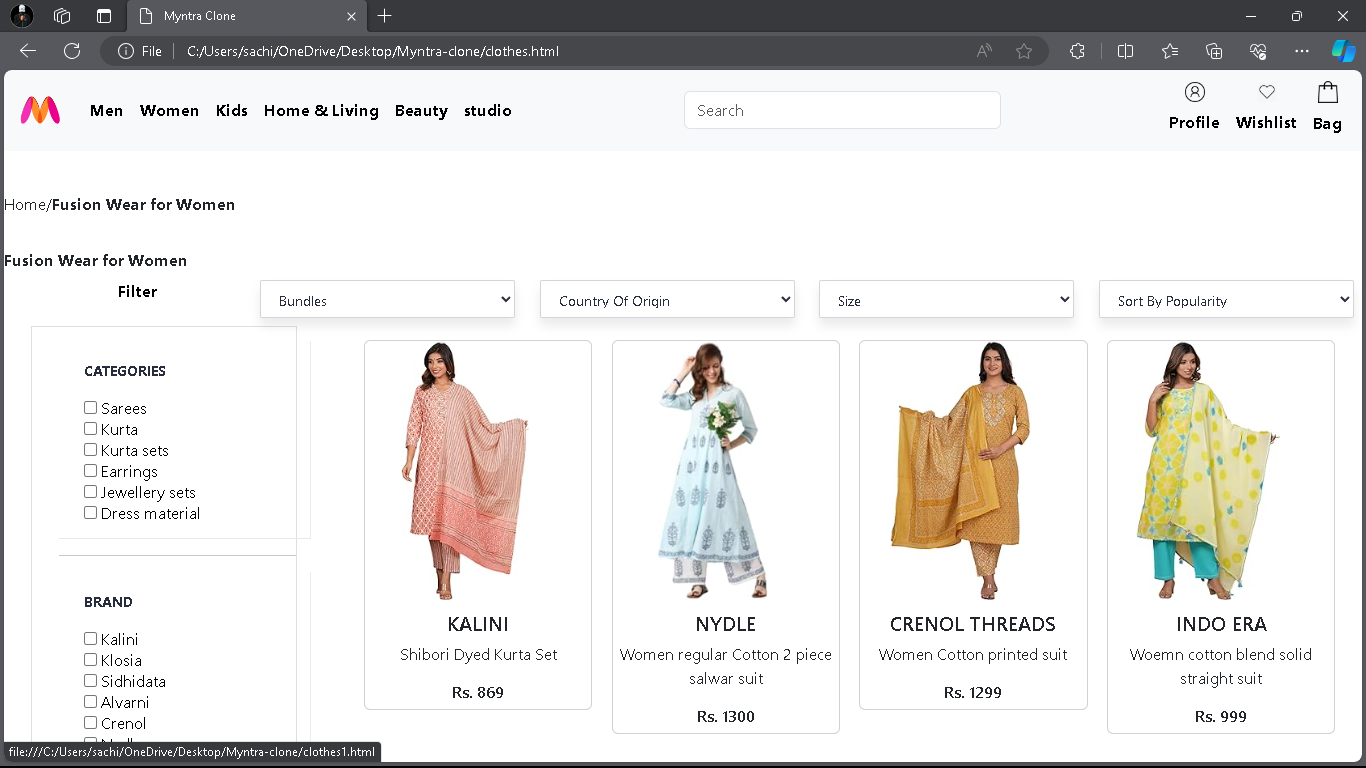Open the Wishlist heart icon

[1267, 92]
